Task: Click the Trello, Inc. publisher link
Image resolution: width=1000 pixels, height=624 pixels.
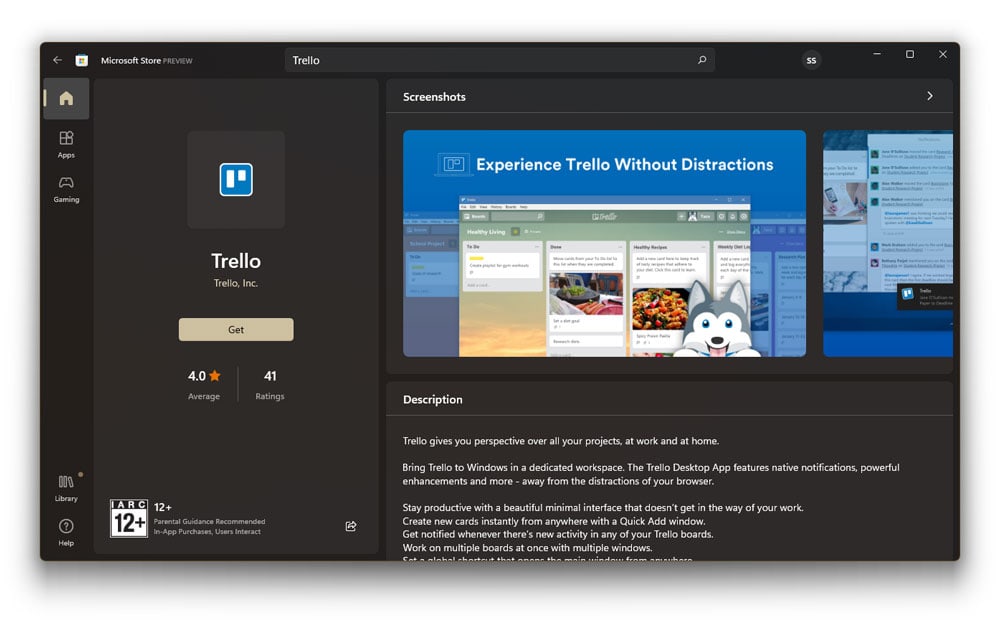Action: coord(236,283)
